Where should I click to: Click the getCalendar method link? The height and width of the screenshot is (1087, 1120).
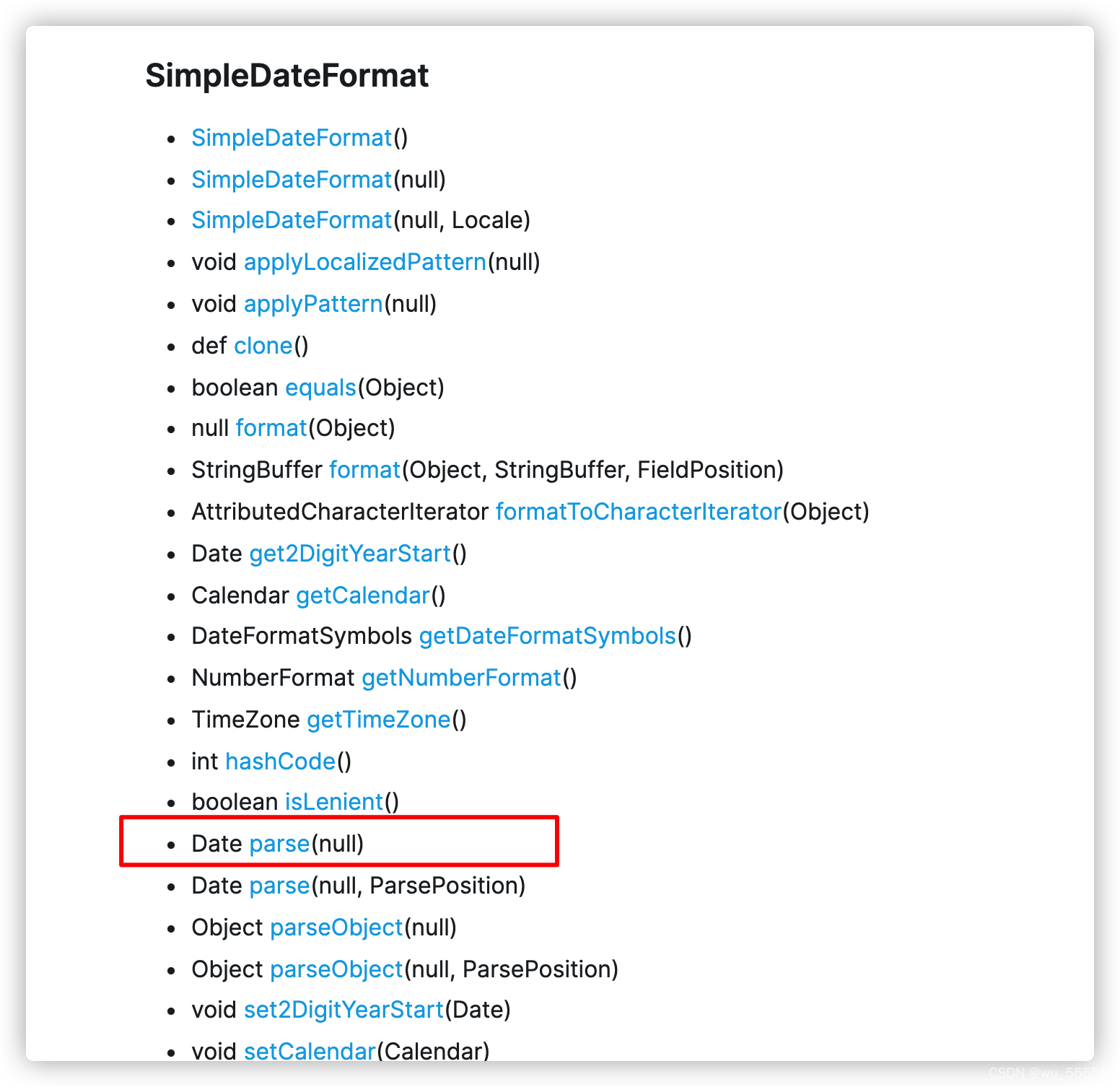(x=363, y=595)
